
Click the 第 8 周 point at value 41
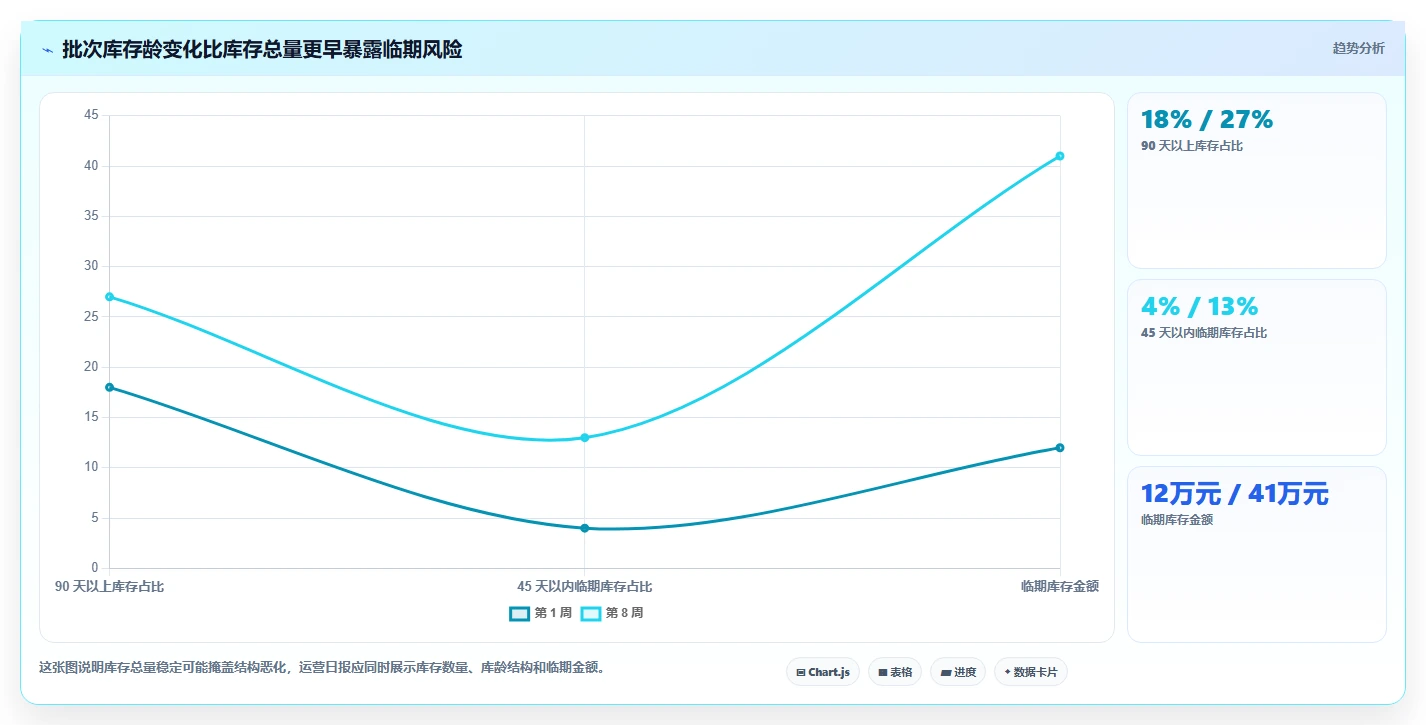1060,156
